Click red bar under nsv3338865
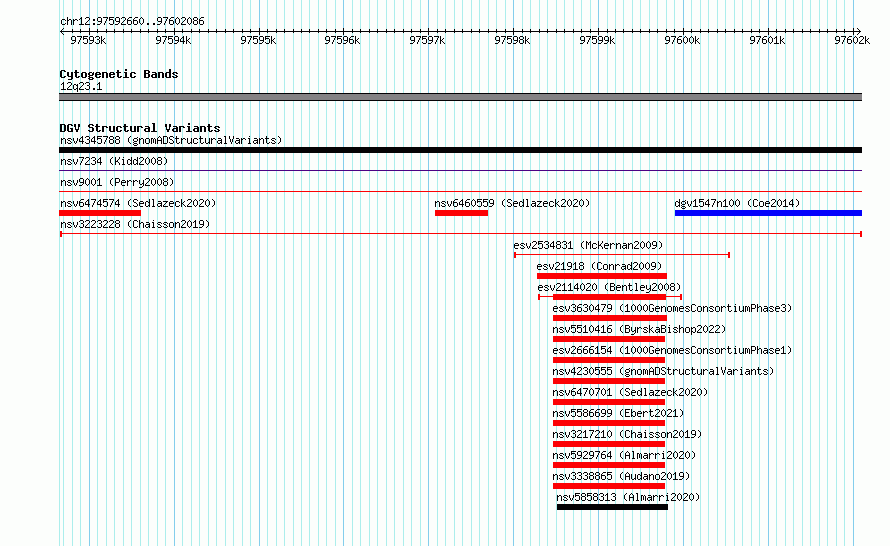This screenshot has width=890, height=546. [609, 486]
